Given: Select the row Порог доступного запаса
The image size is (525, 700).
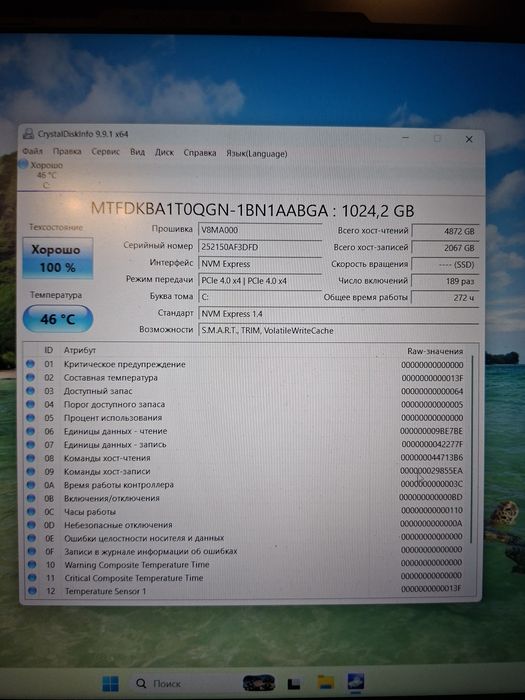Looking at the screenshot, I should (245, 404).
